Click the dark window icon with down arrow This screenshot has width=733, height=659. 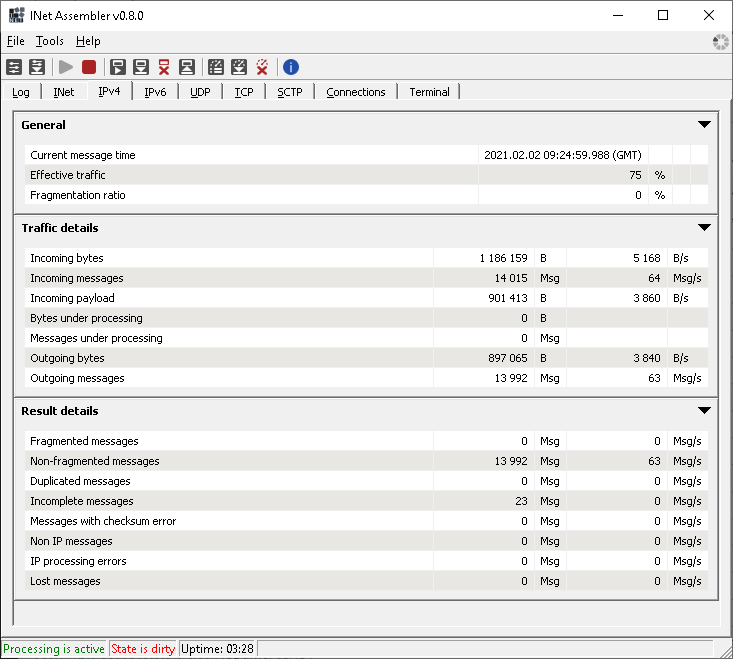coord(141,67)
